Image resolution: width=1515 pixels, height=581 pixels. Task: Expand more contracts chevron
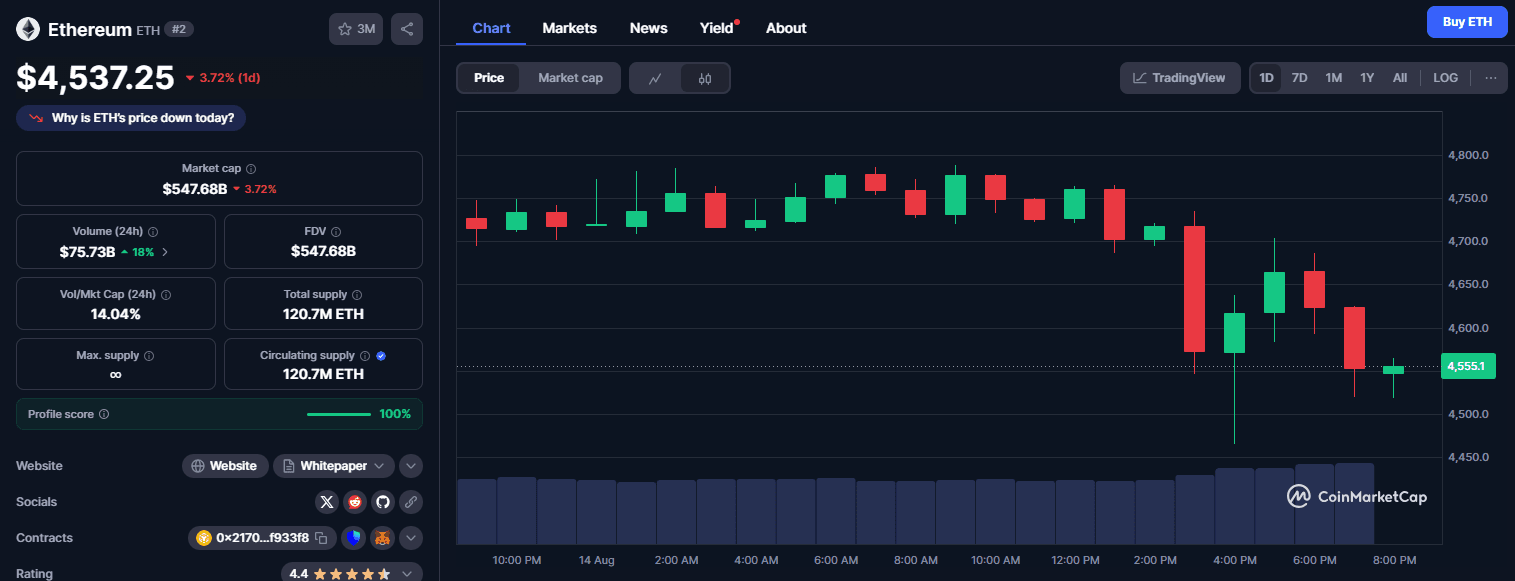click(x=411, y=538)
